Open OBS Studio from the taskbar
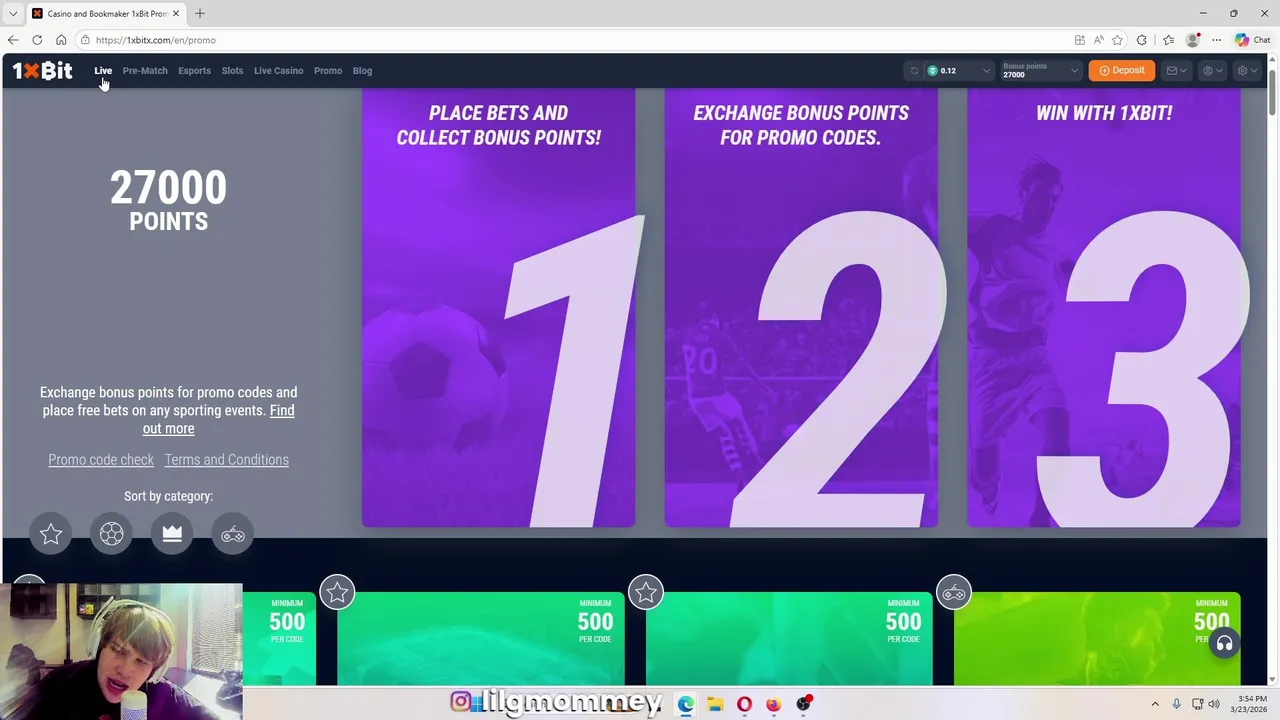This screenshot has width=1280, height=720. pyautogui.click(x=803, y=704)
